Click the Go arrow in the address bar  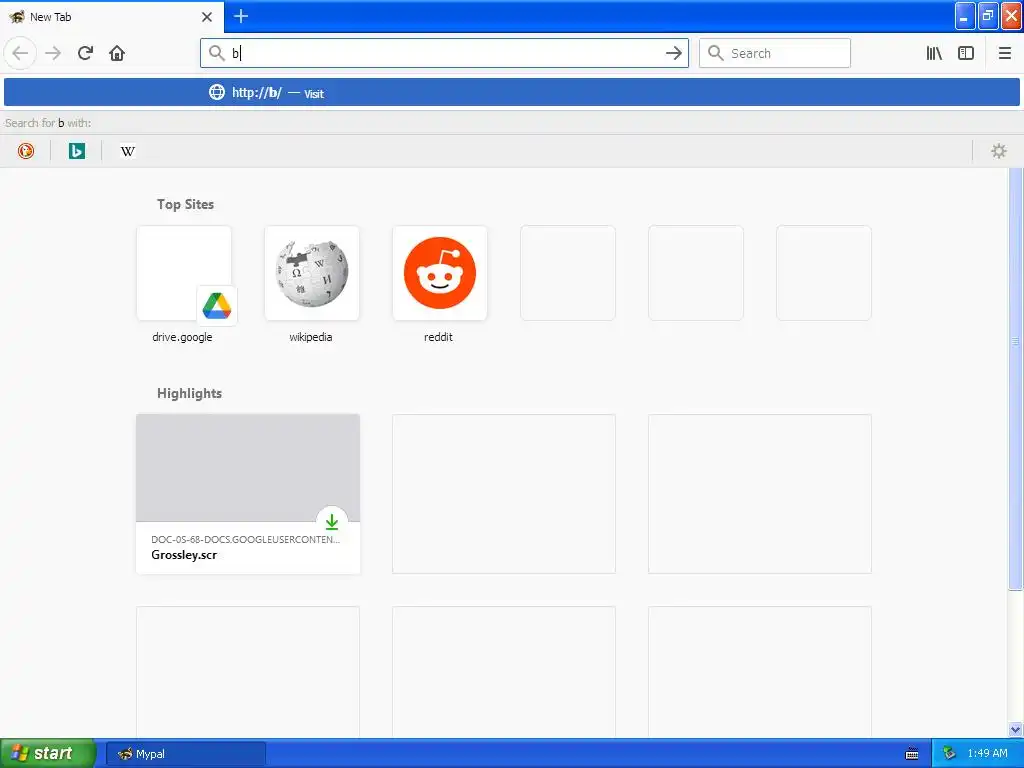[x=673, y=53]
